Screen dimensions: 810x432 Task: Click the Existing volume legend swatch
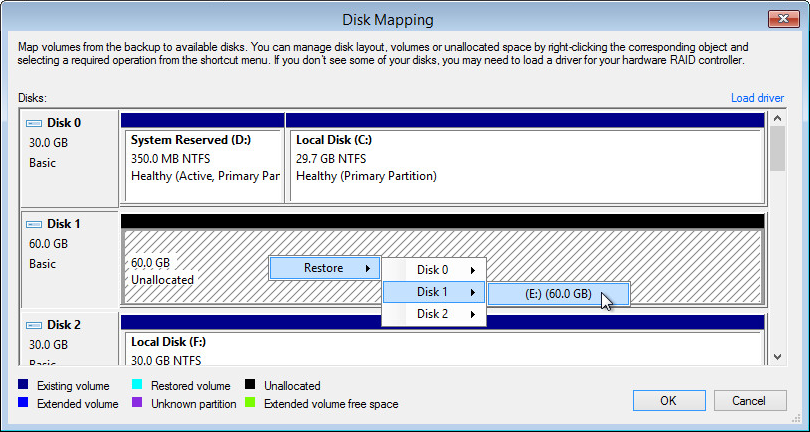24,385
